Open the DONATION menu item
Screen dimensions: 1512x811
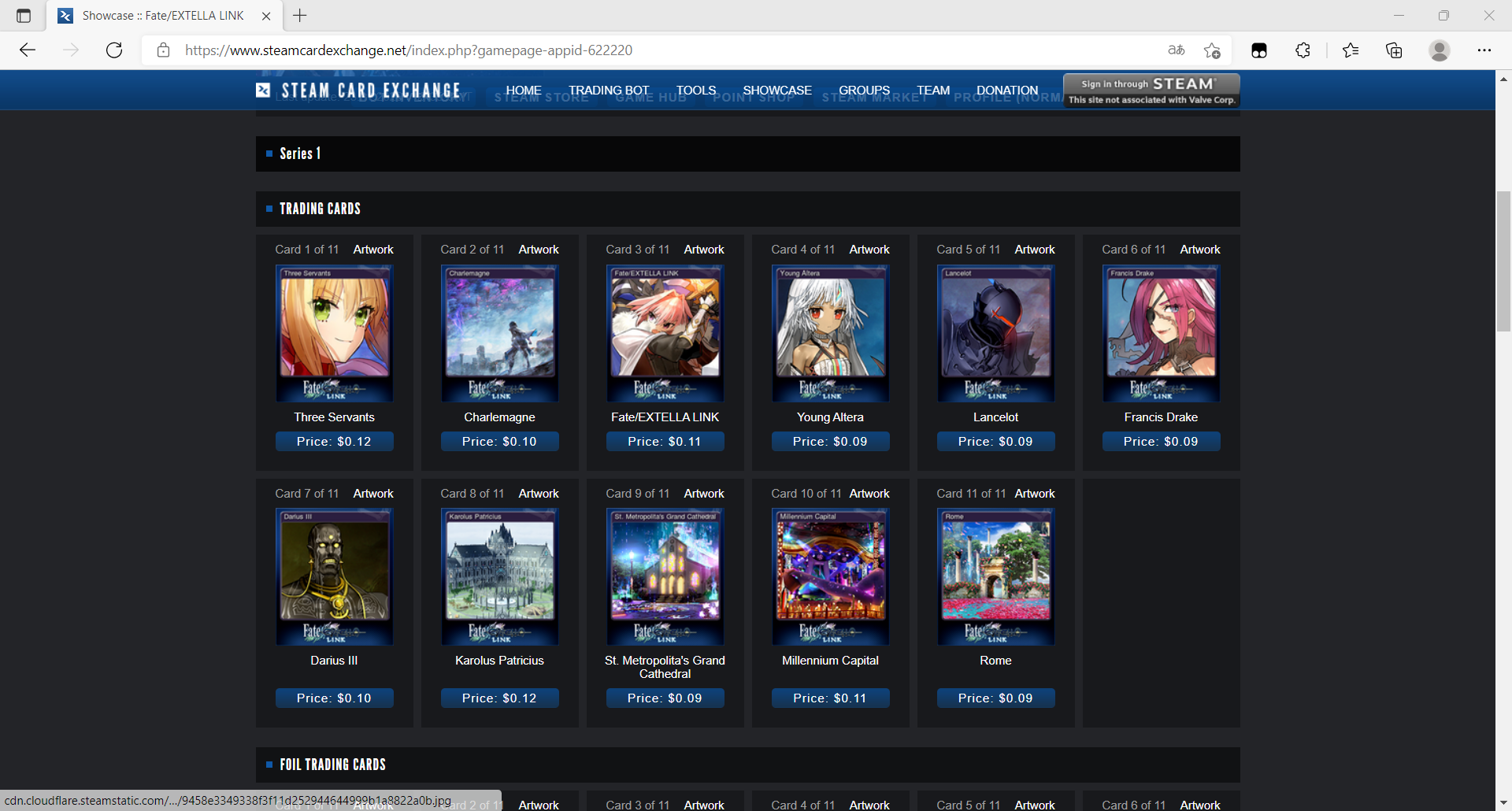(x=1007, y=91)
